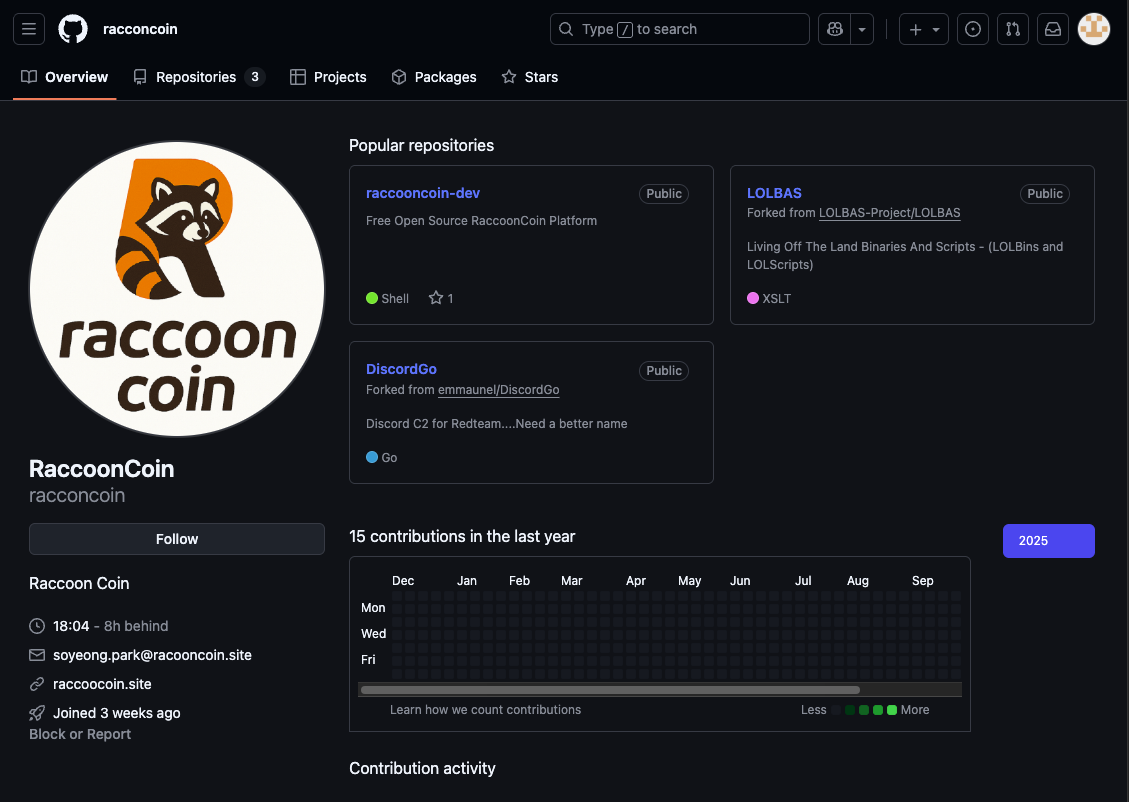This screenshot has width=1129, height=802.
Task: Click the Contribution activity heading
Action: (x=423, y=768)
